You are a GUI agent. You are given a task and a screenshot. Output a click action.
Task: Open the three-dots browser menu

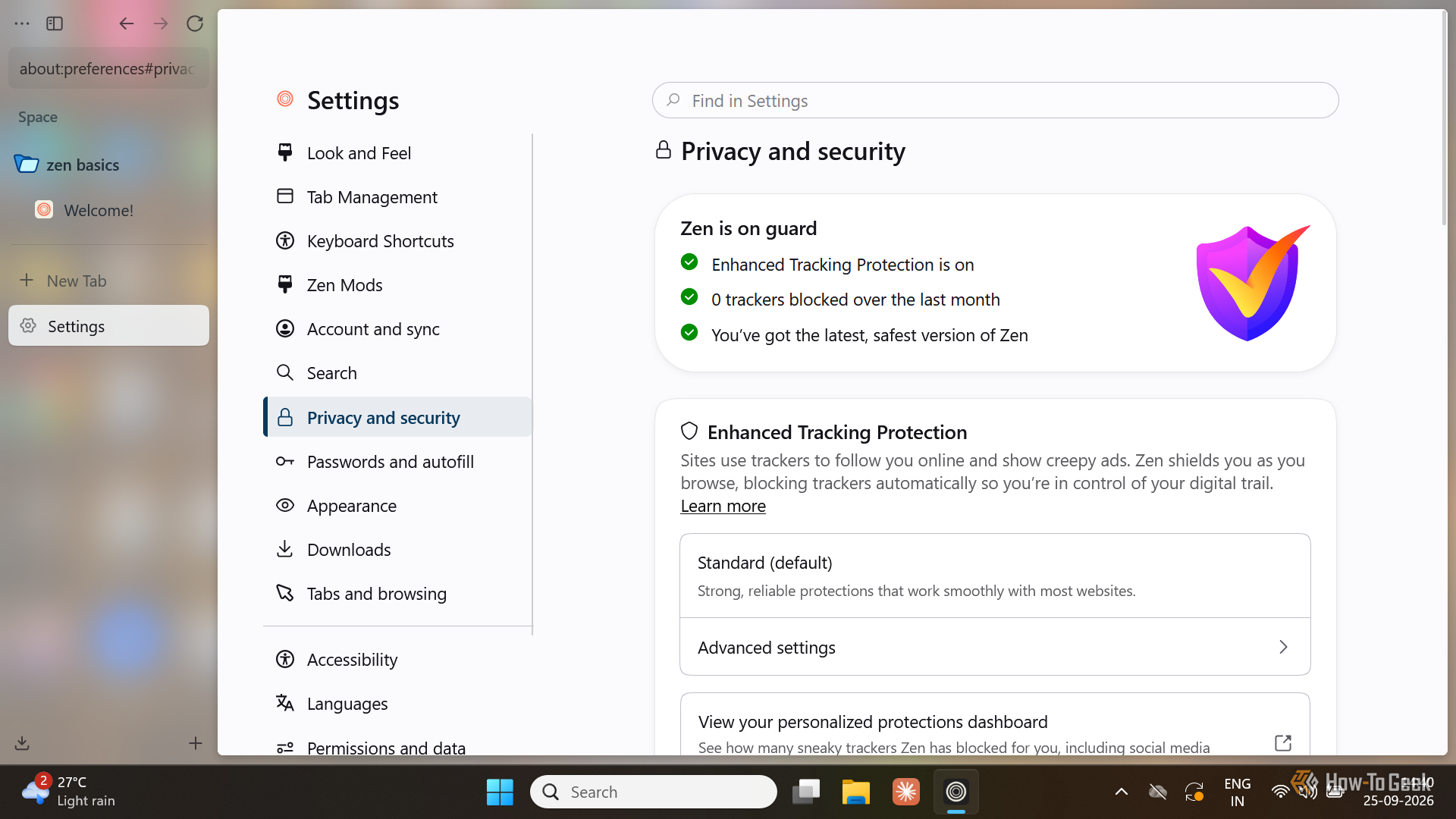(22, 24)
